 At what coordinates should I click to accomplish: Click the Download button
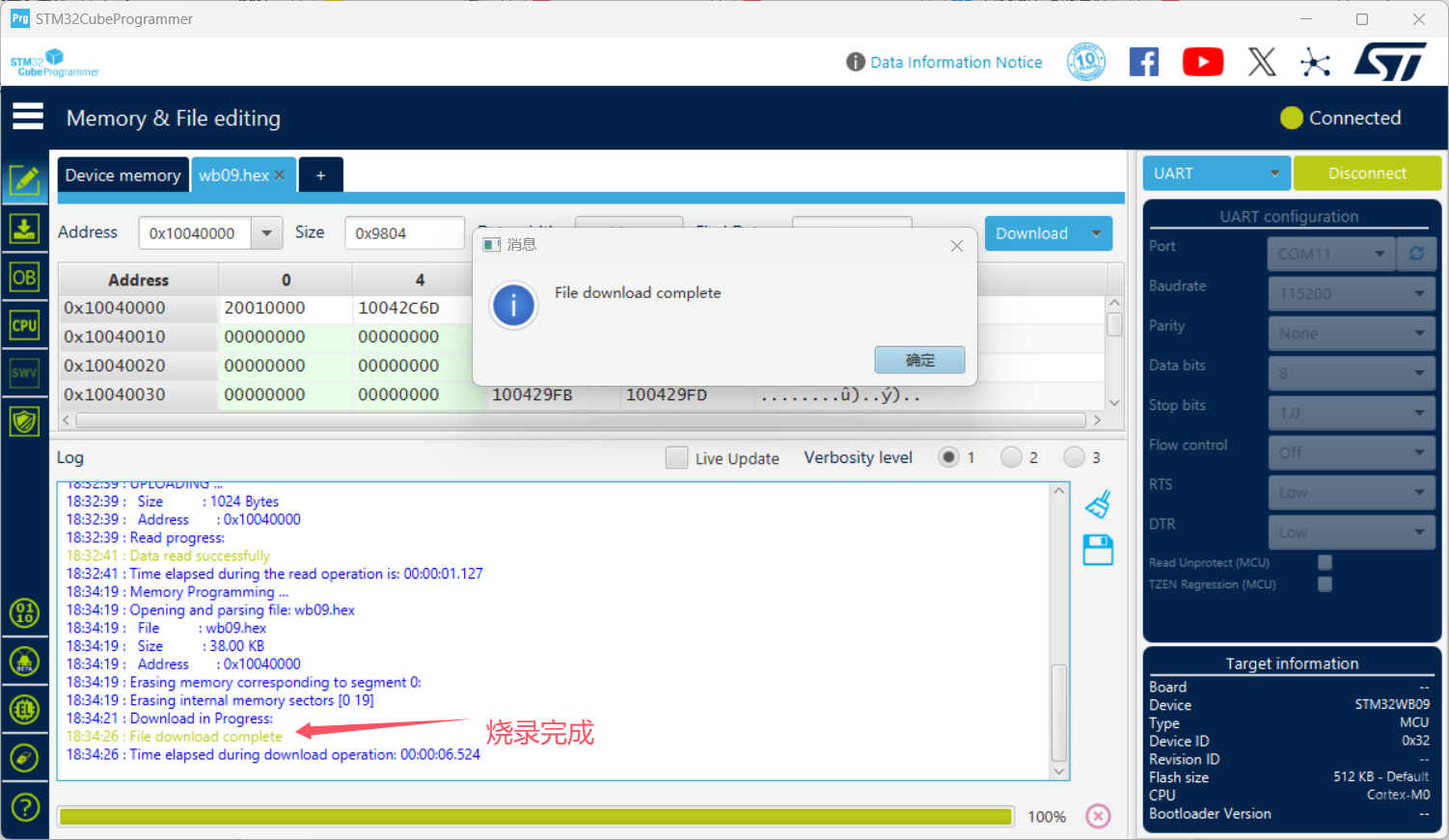pyautogui.click(x=1032, y=233)
